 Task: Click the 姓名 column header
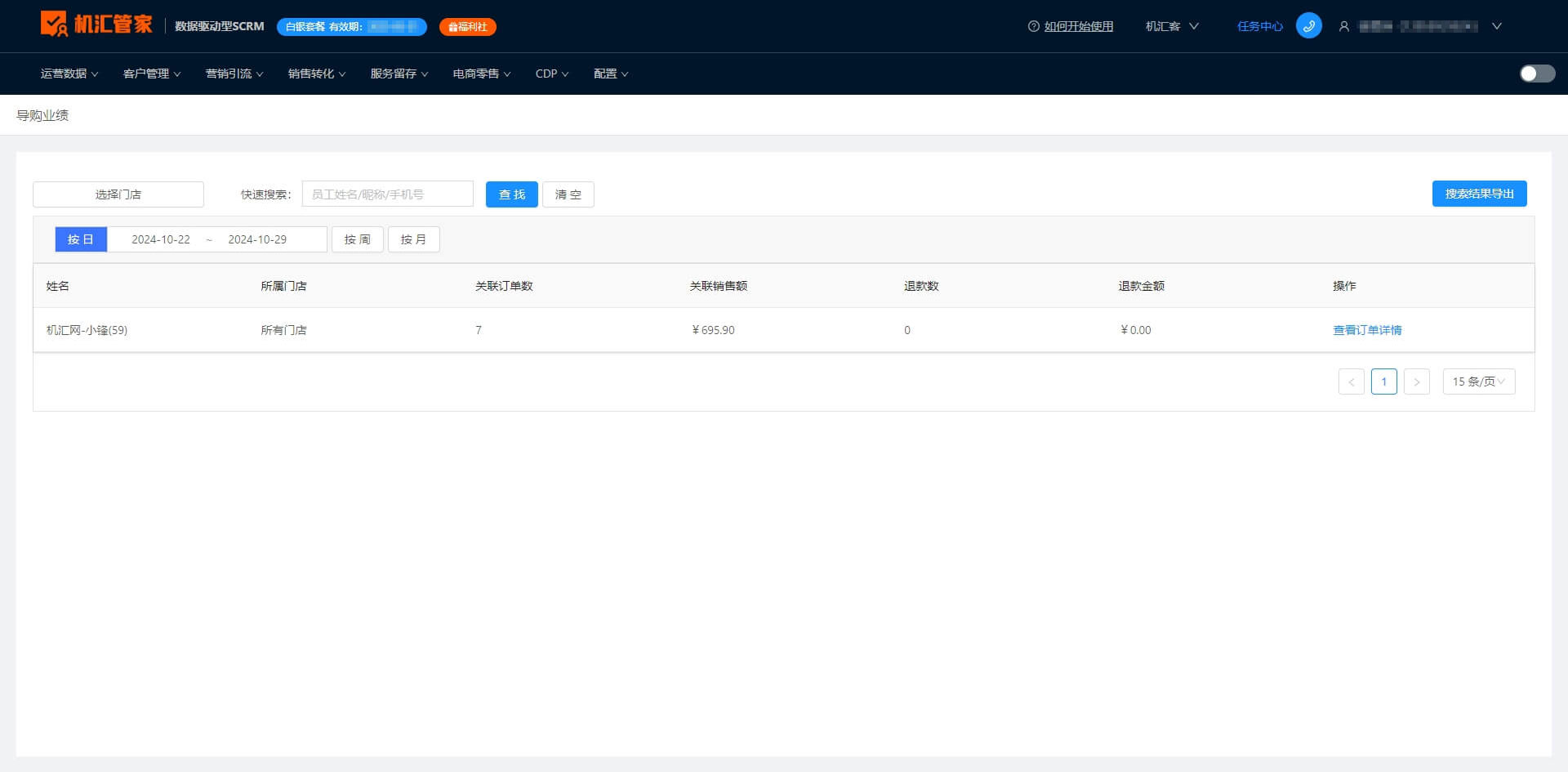pyautogui.click(x=58, y=286)
